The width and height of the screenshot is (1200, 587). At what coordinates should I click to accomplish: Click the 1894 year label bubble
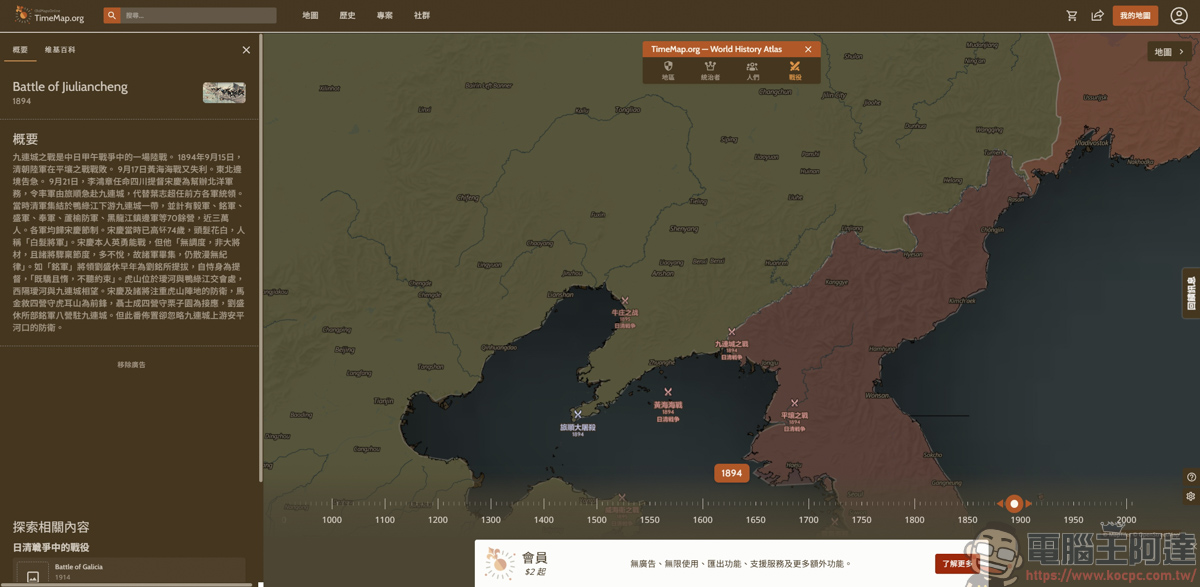pyautogui.click(x=731, y=473)
